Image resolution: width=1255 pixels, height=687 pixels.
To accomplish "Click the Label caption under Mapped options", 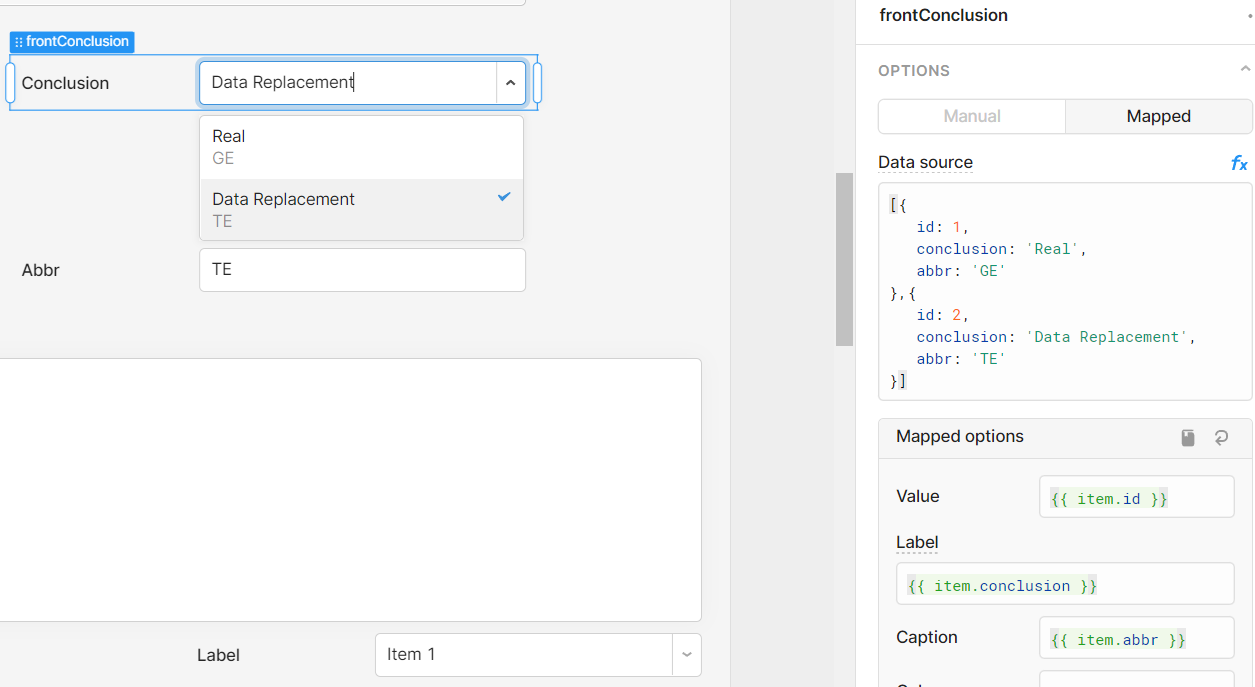I will point(917,542).
